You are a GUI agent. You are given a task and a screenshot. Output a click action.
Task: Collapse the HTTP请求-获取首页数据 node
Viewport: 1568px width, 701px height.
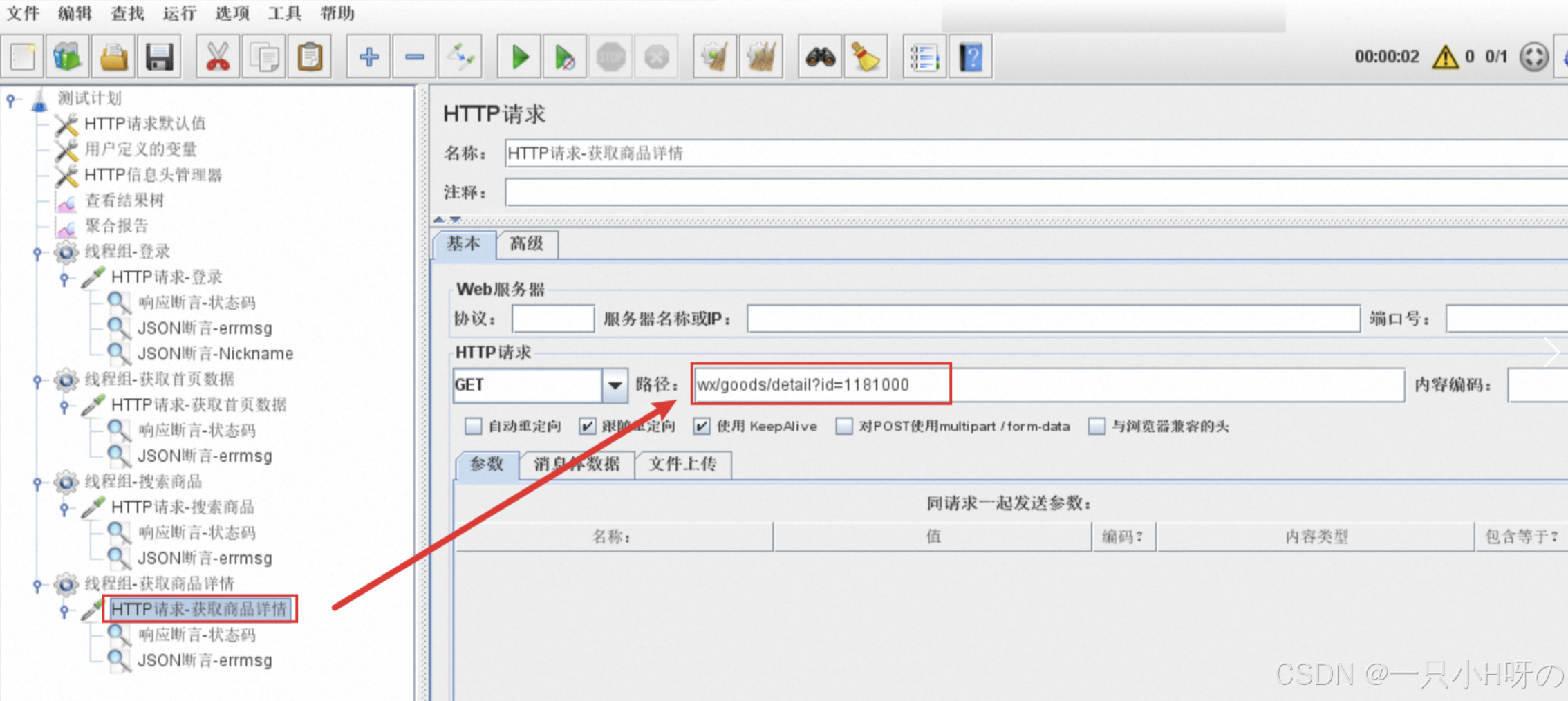(x=64, y=407)
